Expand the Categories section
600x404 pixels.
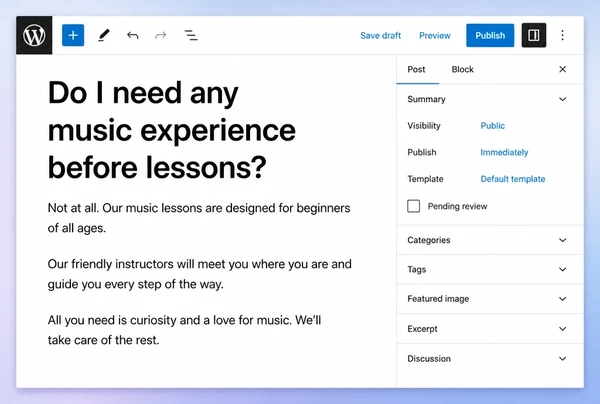point(490,240)
